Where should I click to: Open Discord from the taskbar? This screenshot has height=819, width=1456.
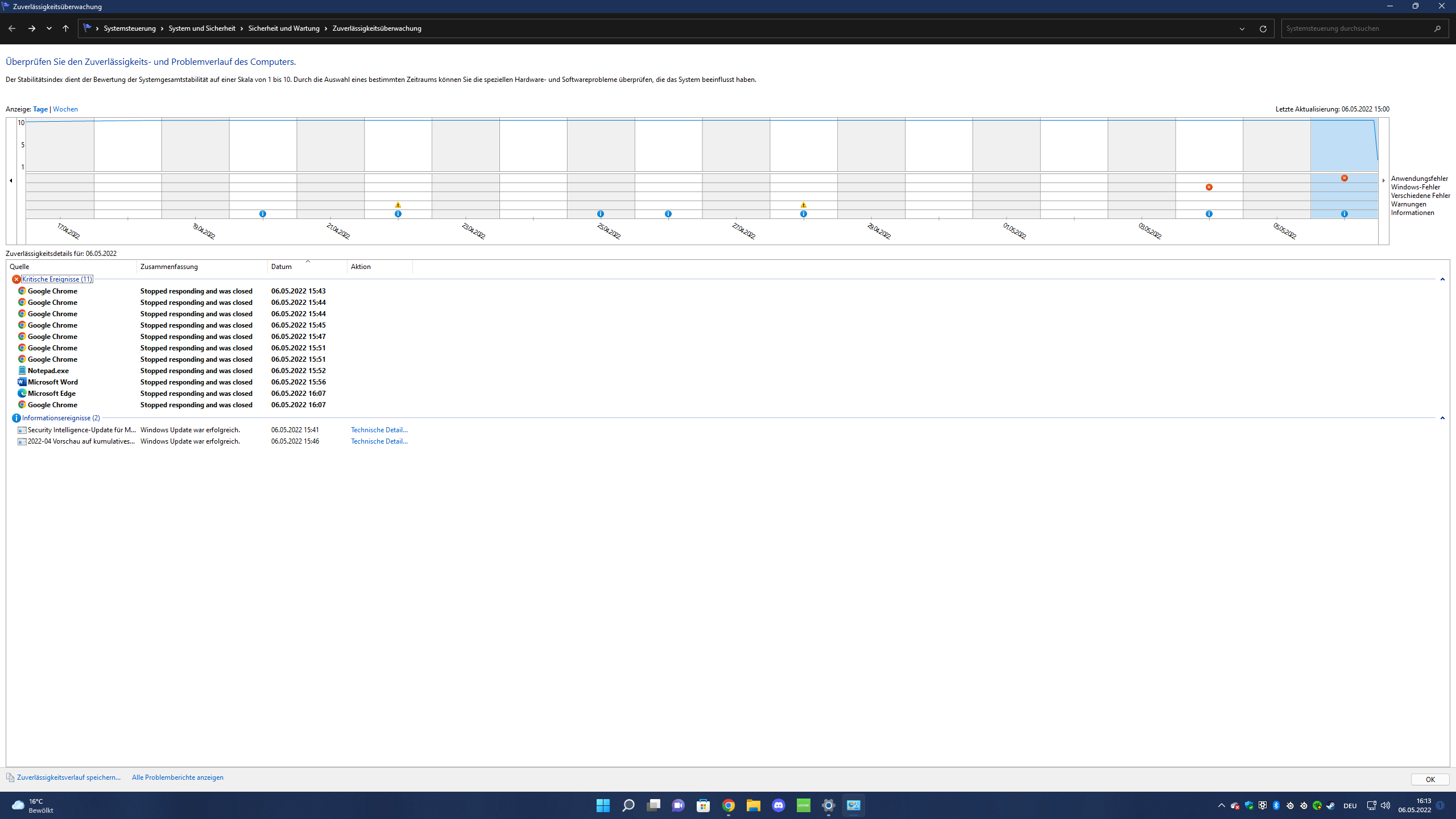point(778,805)
